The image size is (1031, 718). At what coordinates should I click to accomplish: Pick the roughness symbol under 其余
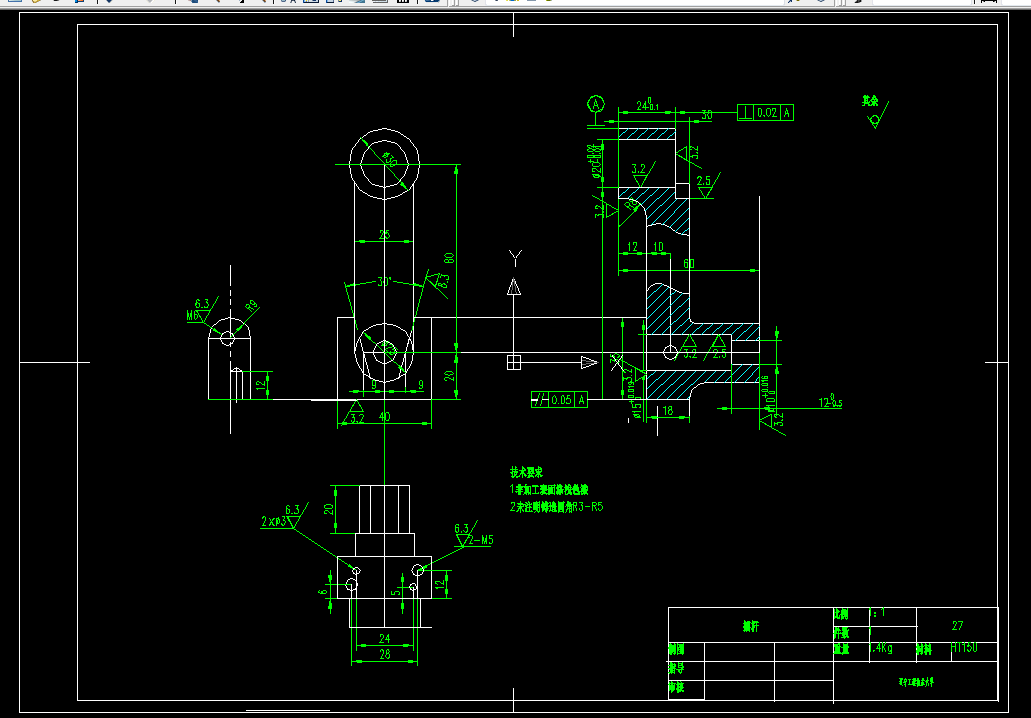[x=878, y=116]
